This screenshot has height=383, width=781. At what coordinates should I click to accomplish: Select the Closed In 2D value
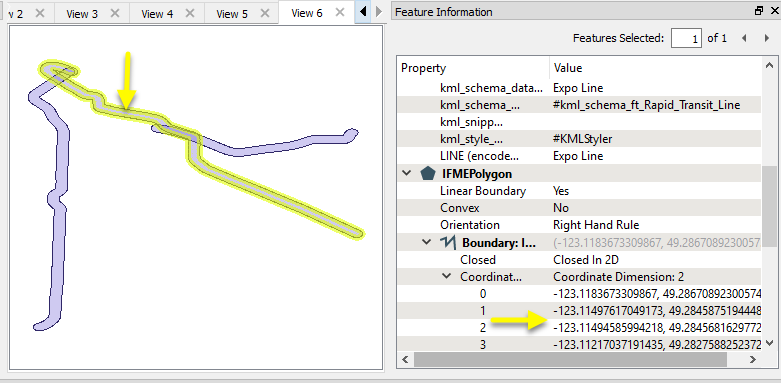coord(587,259)
